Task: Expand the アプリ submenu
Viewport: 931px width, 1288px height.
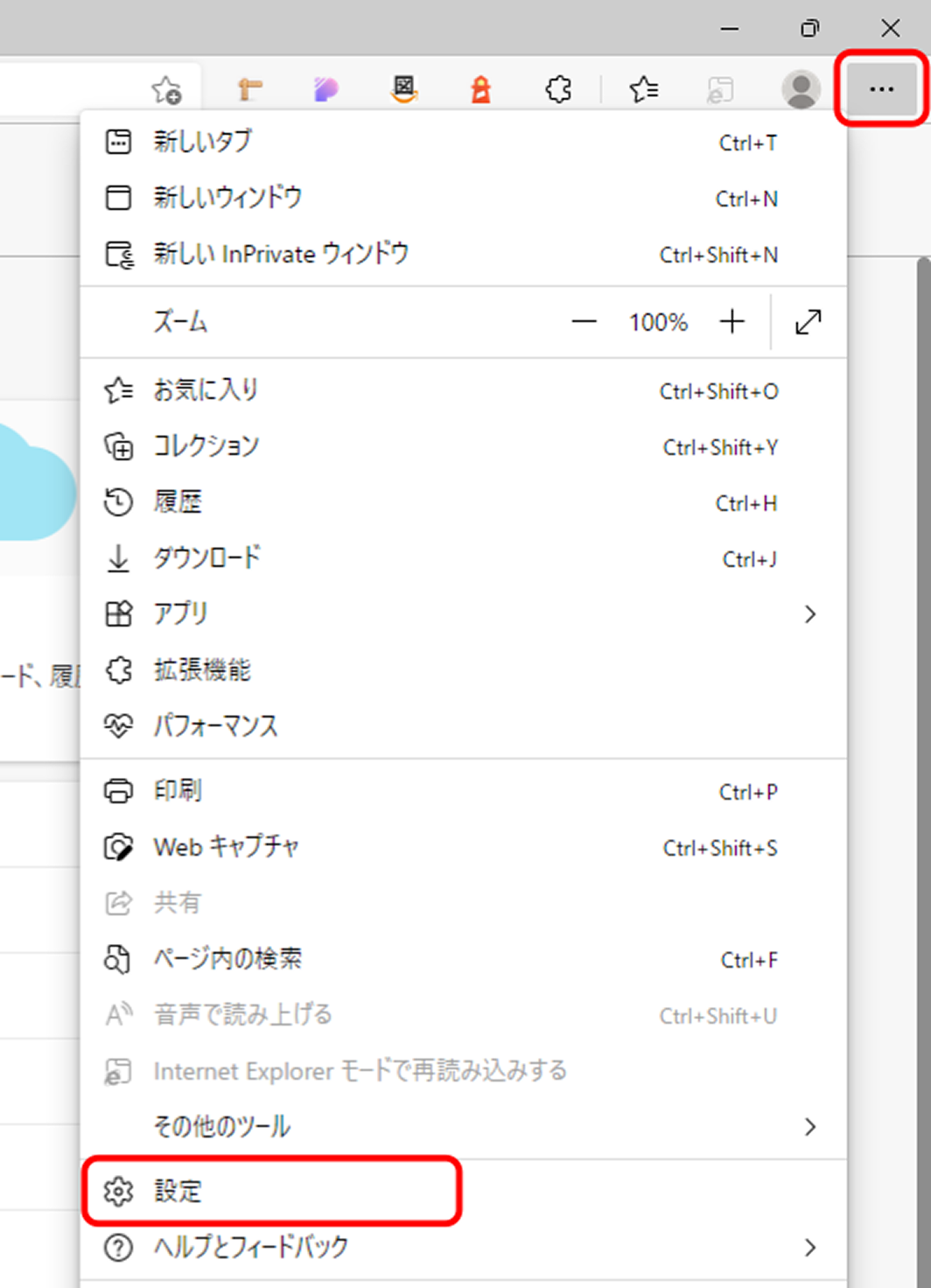Action: 464,614
